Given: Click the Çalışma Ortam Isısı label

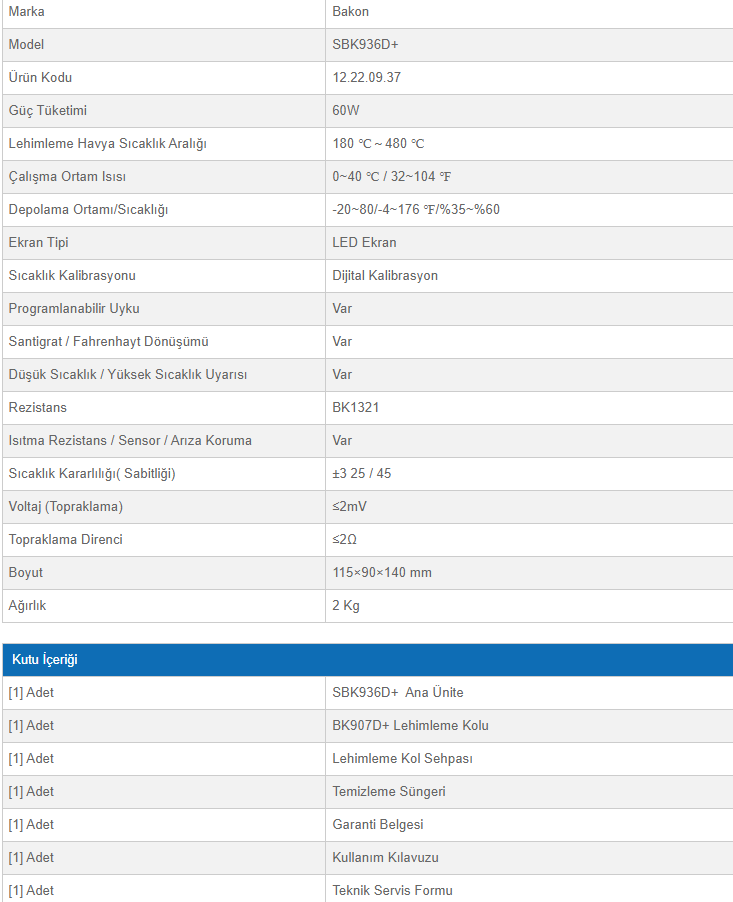Looking at the screenshot, I should point(67,177).
